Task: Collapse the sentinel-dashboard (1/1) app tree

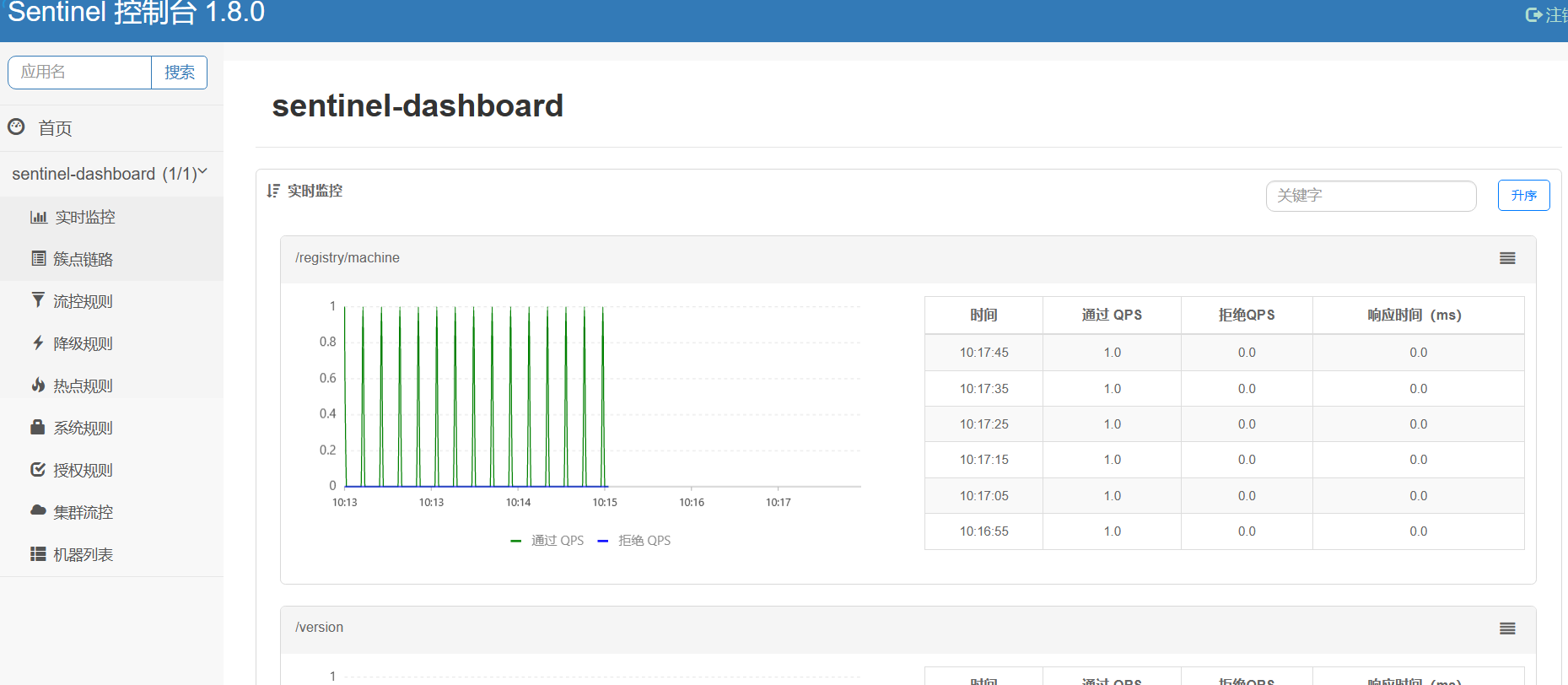Action: click(x=110, y=174)
